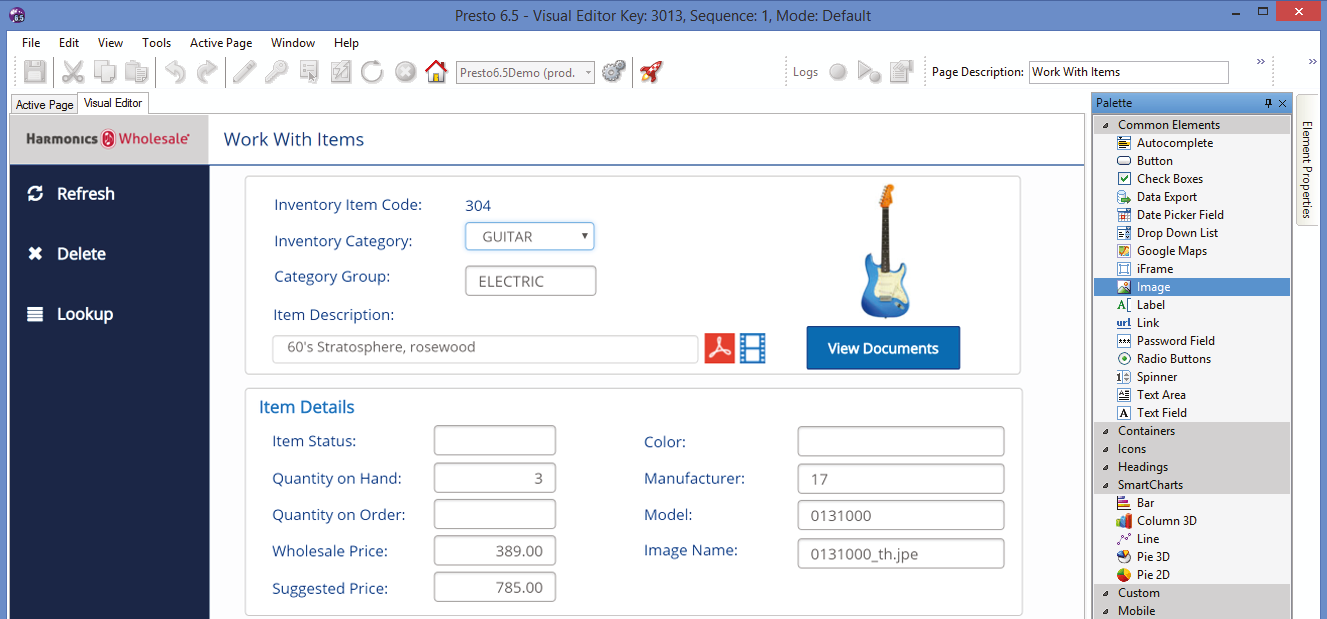The height and width of the screenshot is (619, 1327).
Task: Click the pencil edit icon
Action: [244, 72]
